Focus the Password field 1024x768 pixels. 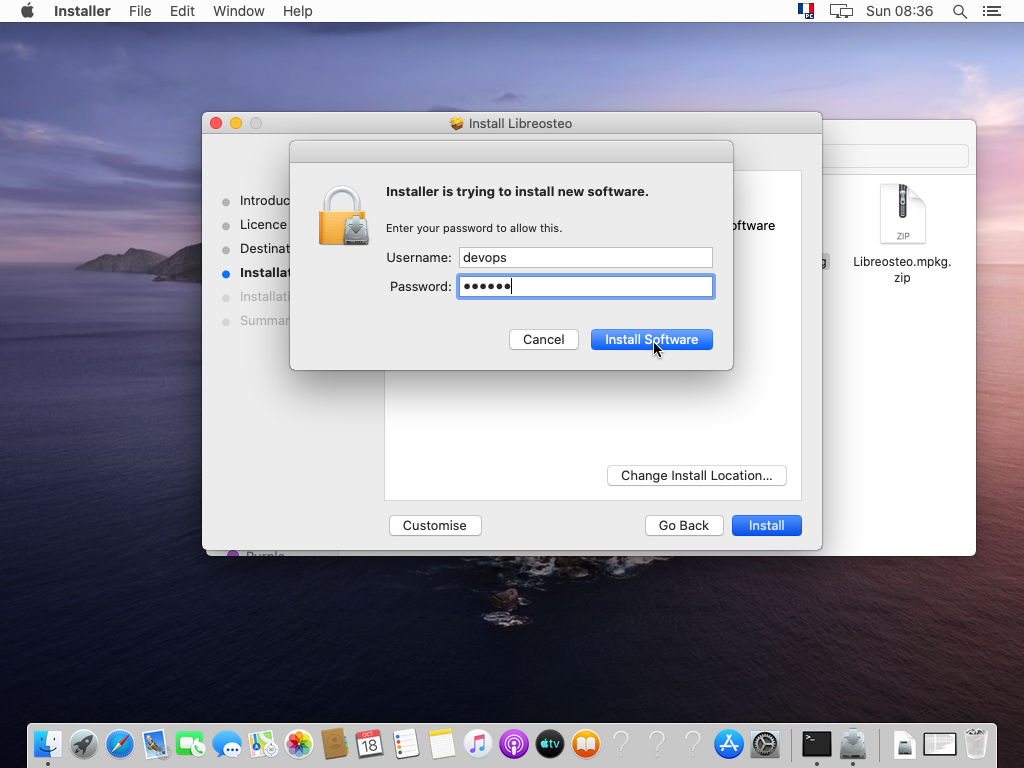pos(586,287)
